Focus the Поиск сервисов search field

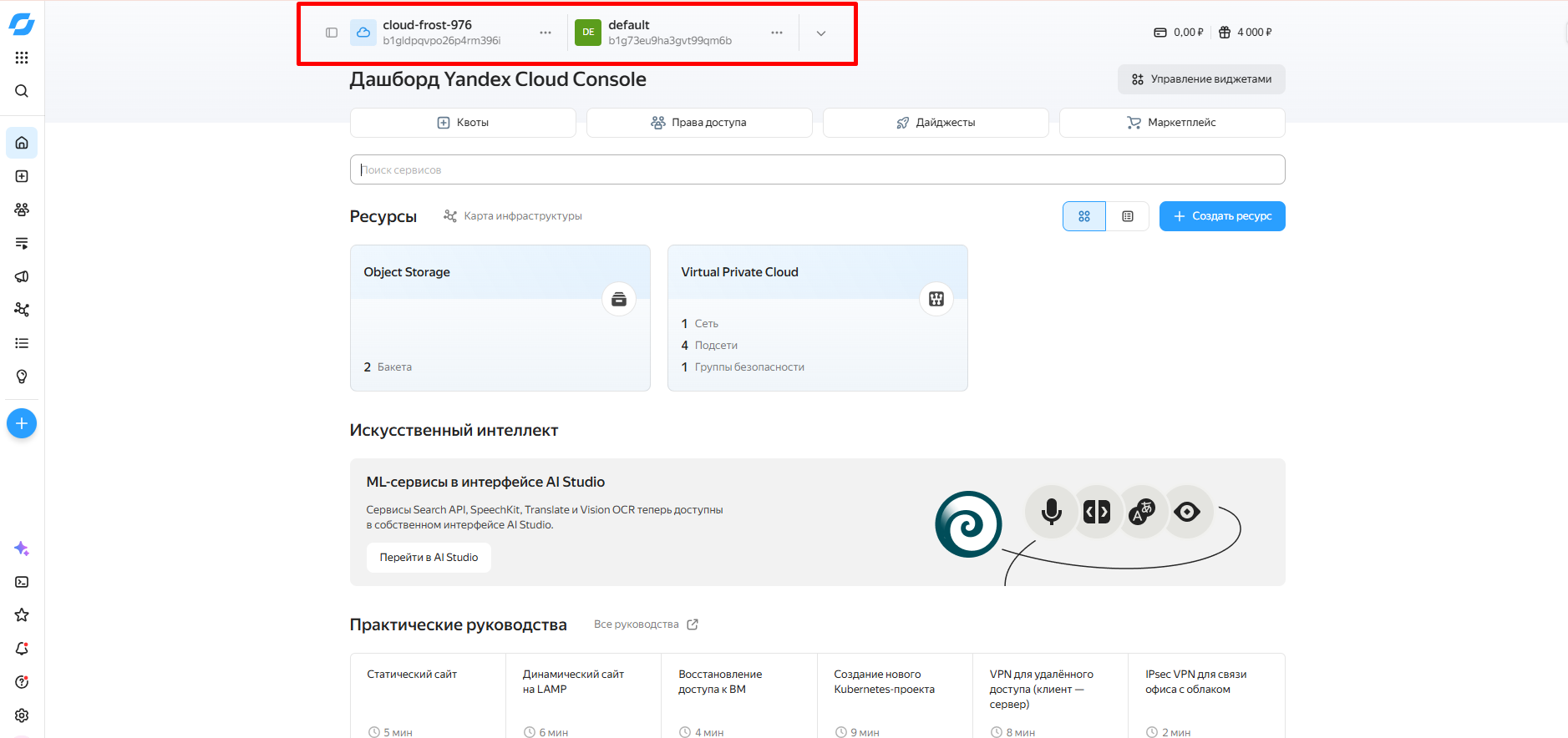click(817, 169)
